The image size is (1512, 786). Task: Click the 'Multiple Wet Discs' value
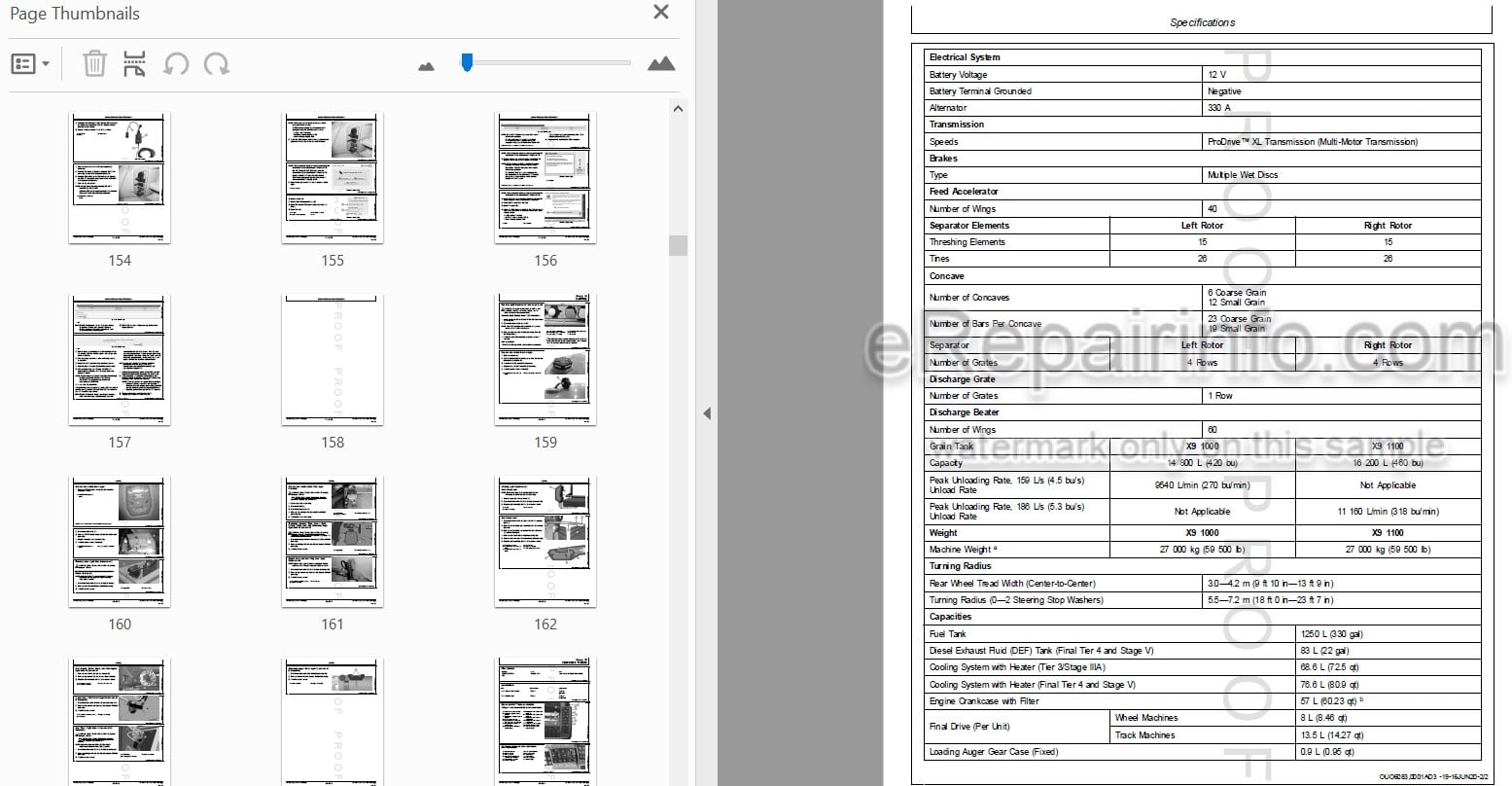[x=1243, y=175]
